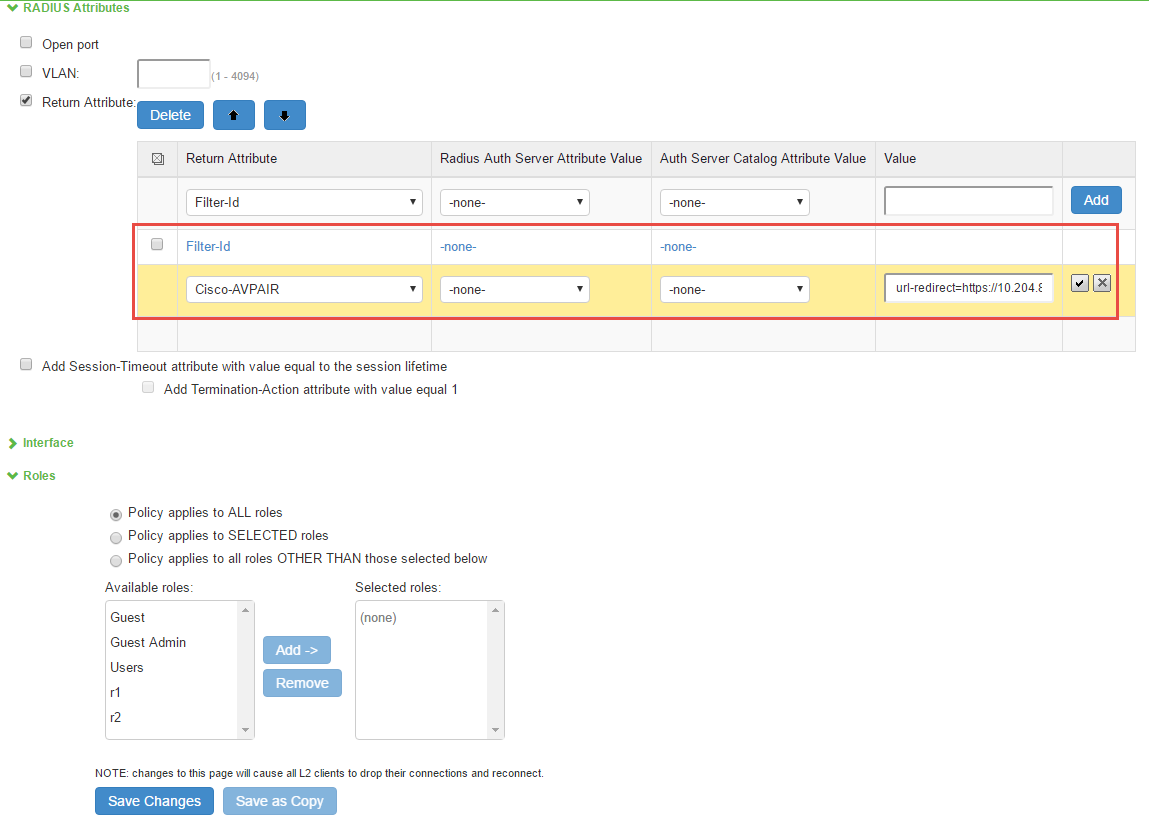Click -none- link under Auth Server Catalog column
The image size is (1149, 815).
tap(678, 247)
